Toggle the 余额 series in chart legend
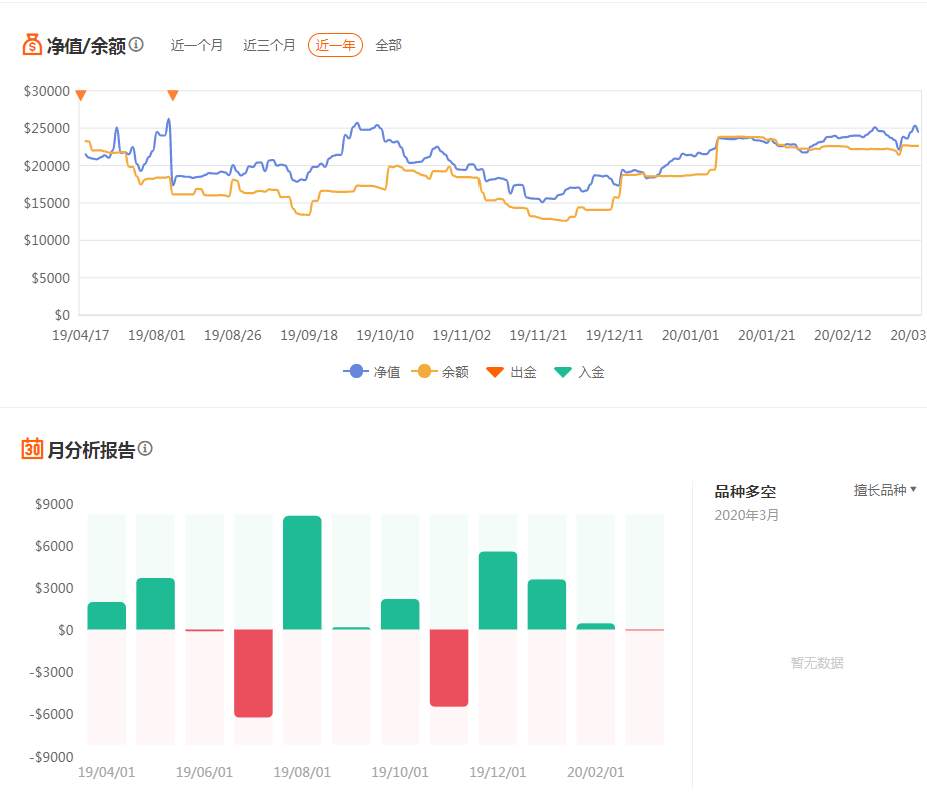This screenshot has width=927, height=811. point(440,372)
